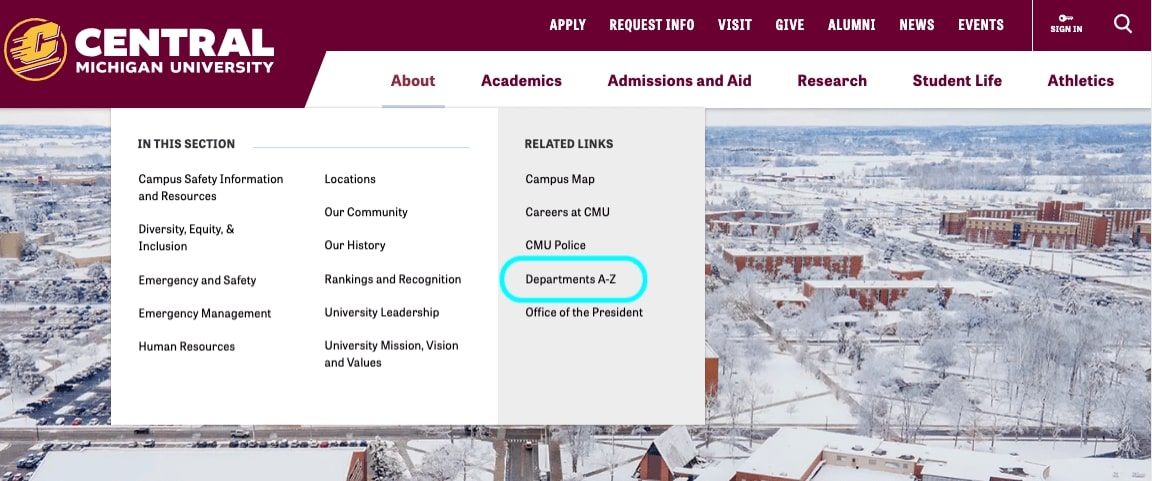Image resolution: width=1152 pixels, height=481 pixels.
Task: Click the Central Michigan University logo
Action: point(139,50)
